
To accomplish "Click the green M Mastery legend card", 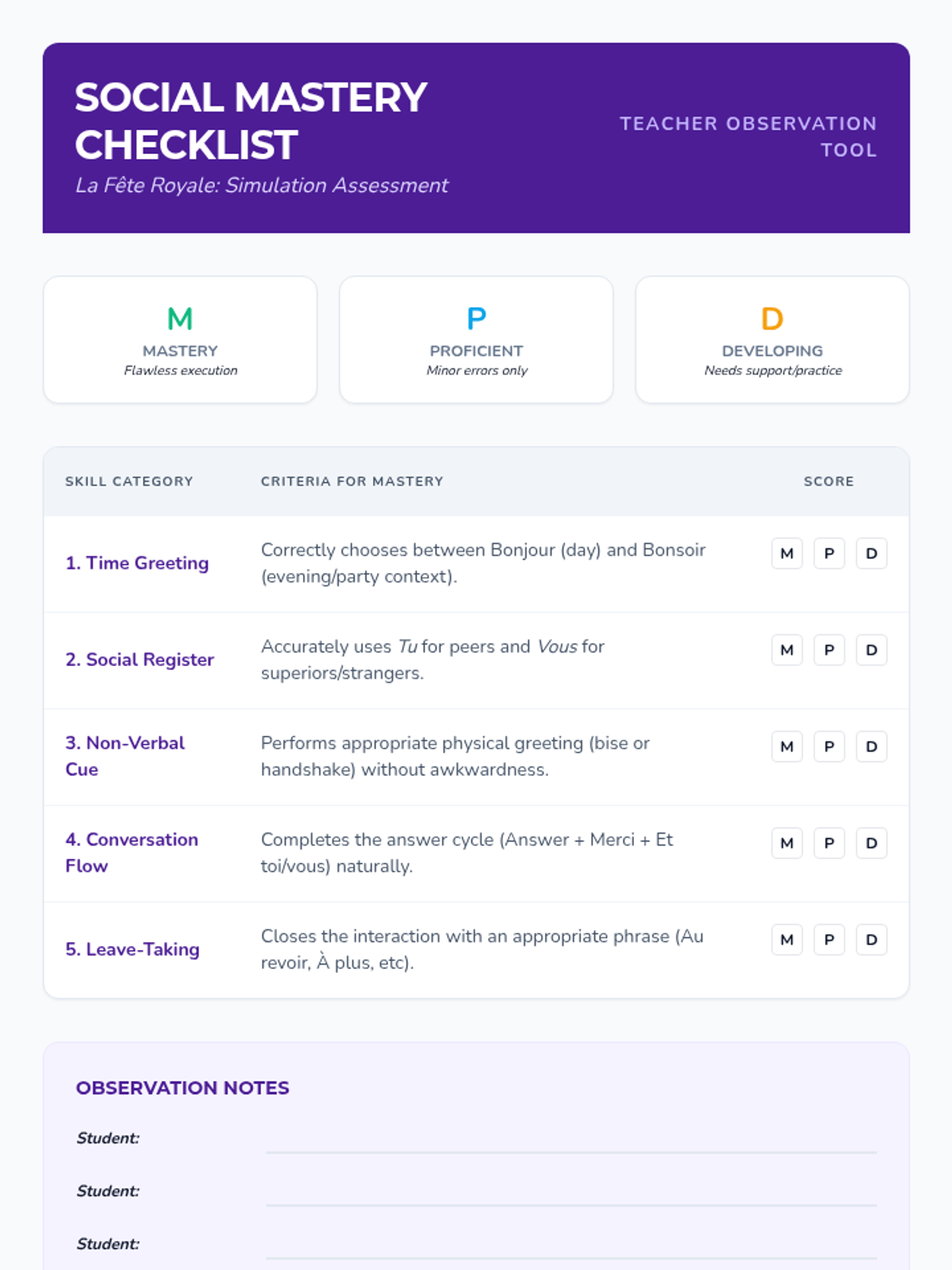I will [180, 340].
